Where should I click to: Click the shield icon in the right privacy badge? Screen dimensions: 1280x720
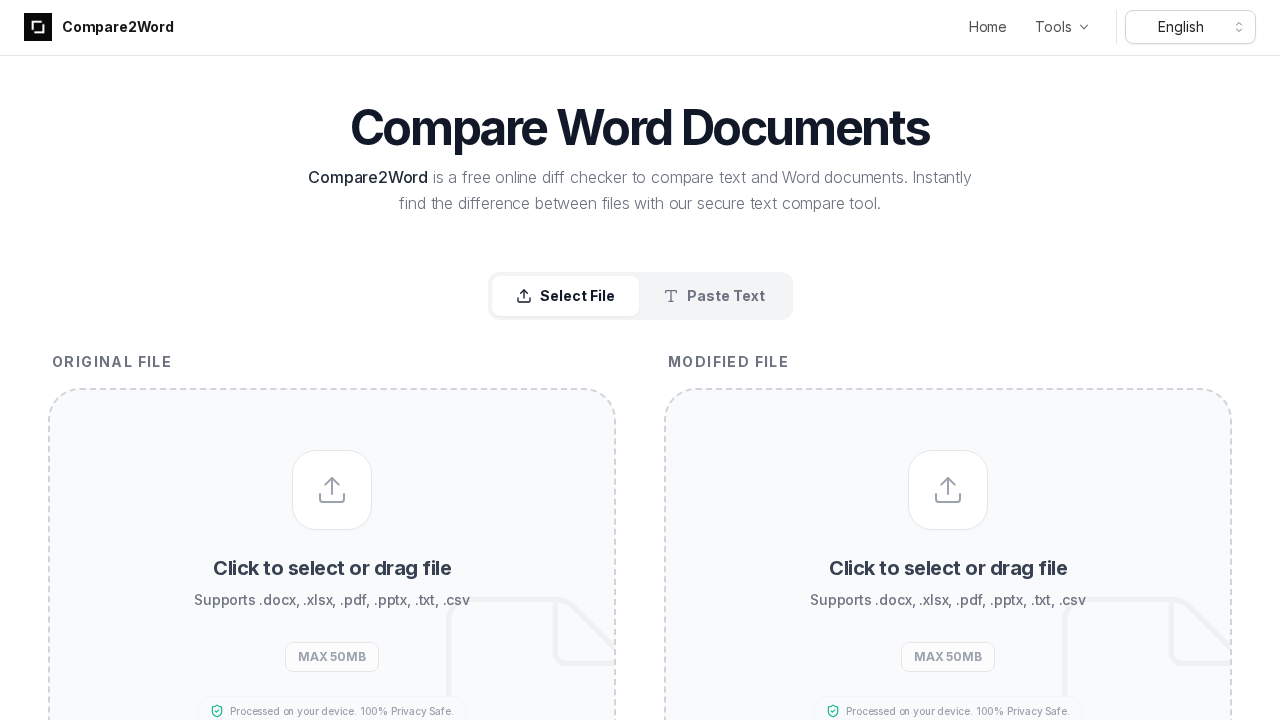(834, 711)
